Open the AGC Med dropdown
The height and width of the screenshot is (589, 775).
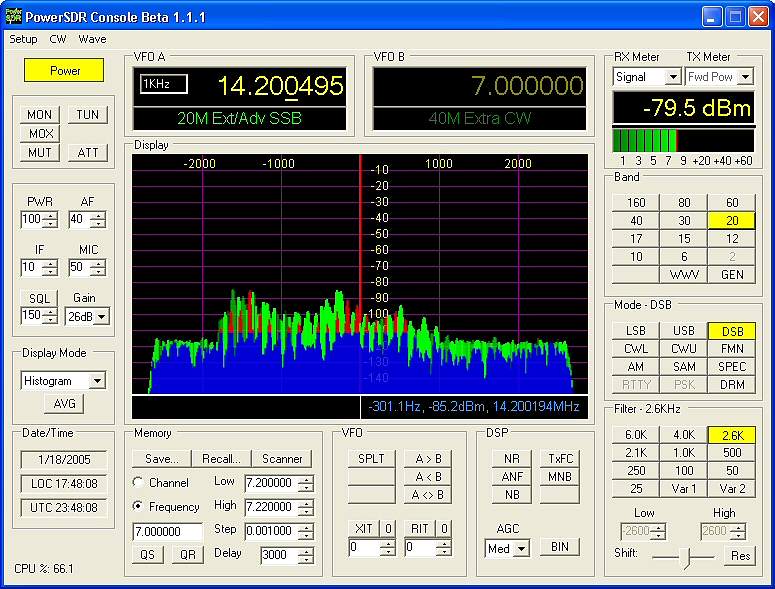(x=521, y=549)
